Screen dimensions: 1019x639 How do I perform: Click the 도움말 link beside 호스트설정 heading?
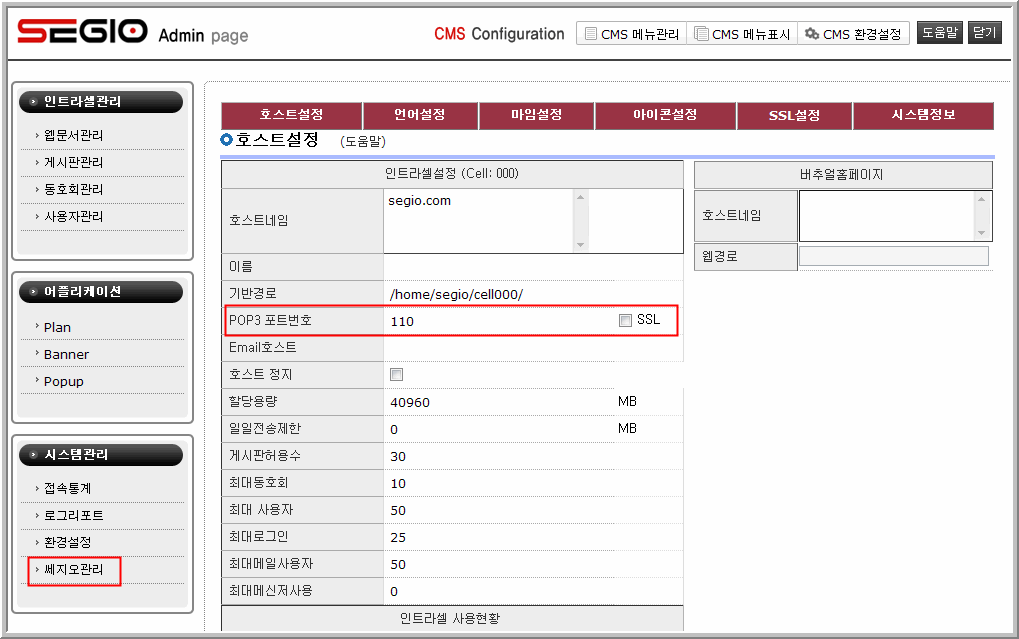click(363, 142)
